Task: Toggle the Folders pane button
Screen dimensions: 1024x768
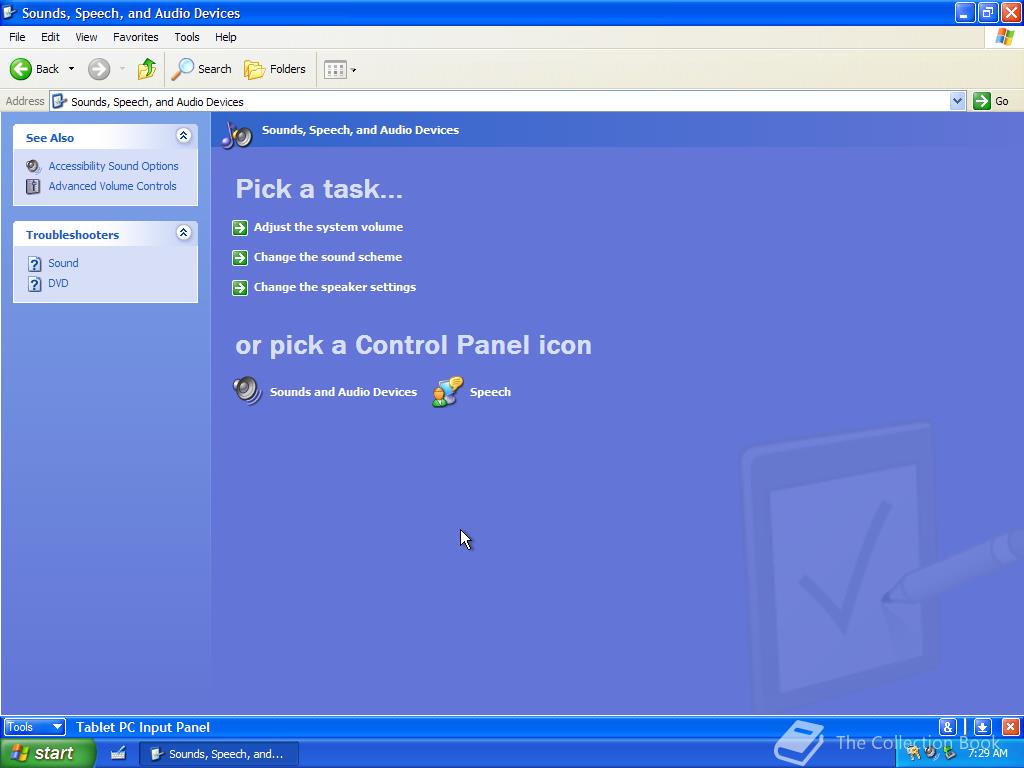Action: [274, 69]
